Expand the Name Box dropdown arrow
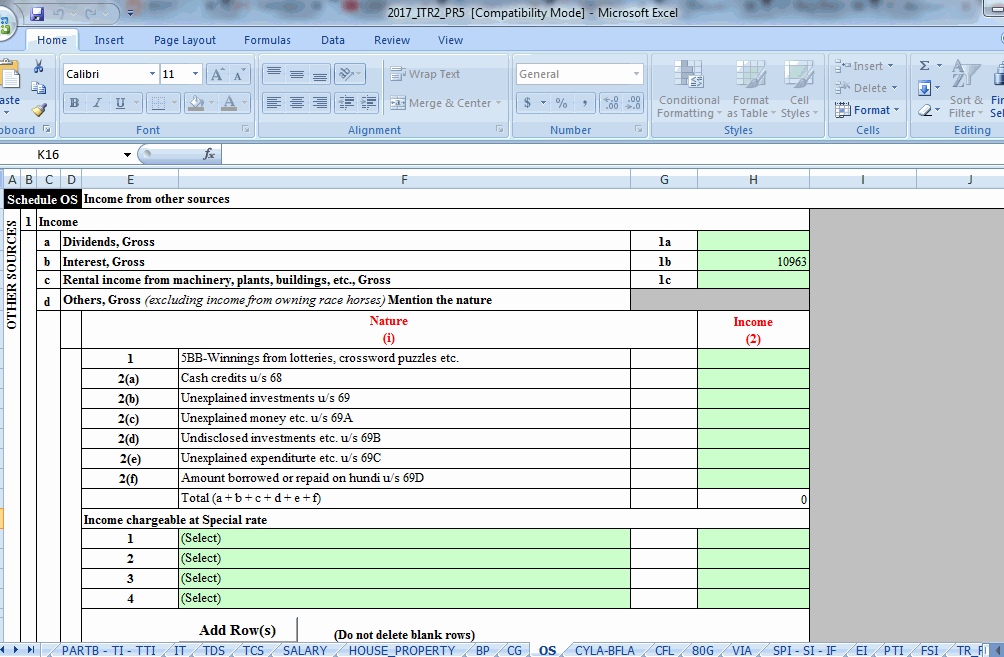 pos(127,154)
